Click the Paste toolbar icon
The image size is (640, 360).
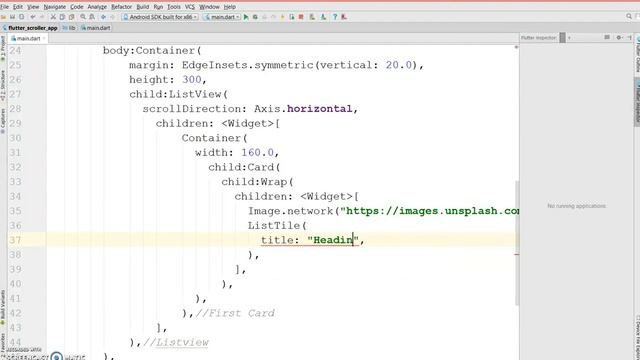[x=72, y=17]
